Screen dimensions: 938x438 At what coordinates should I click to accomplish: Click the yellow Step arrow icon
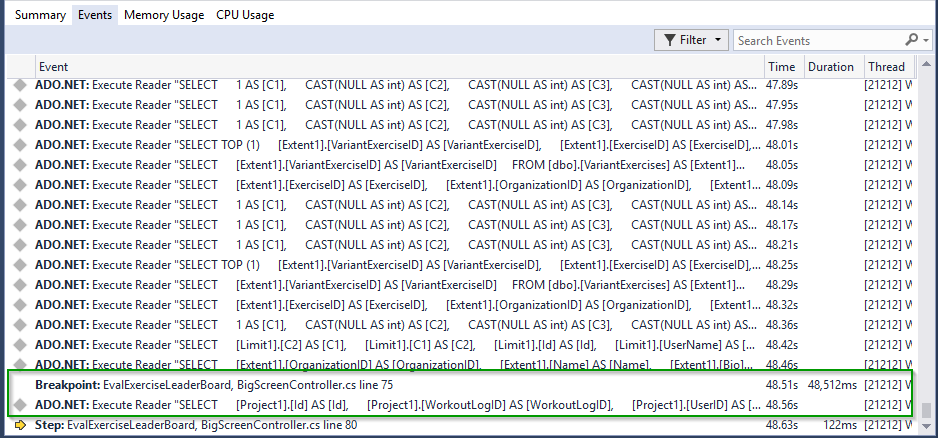point(20,425)
